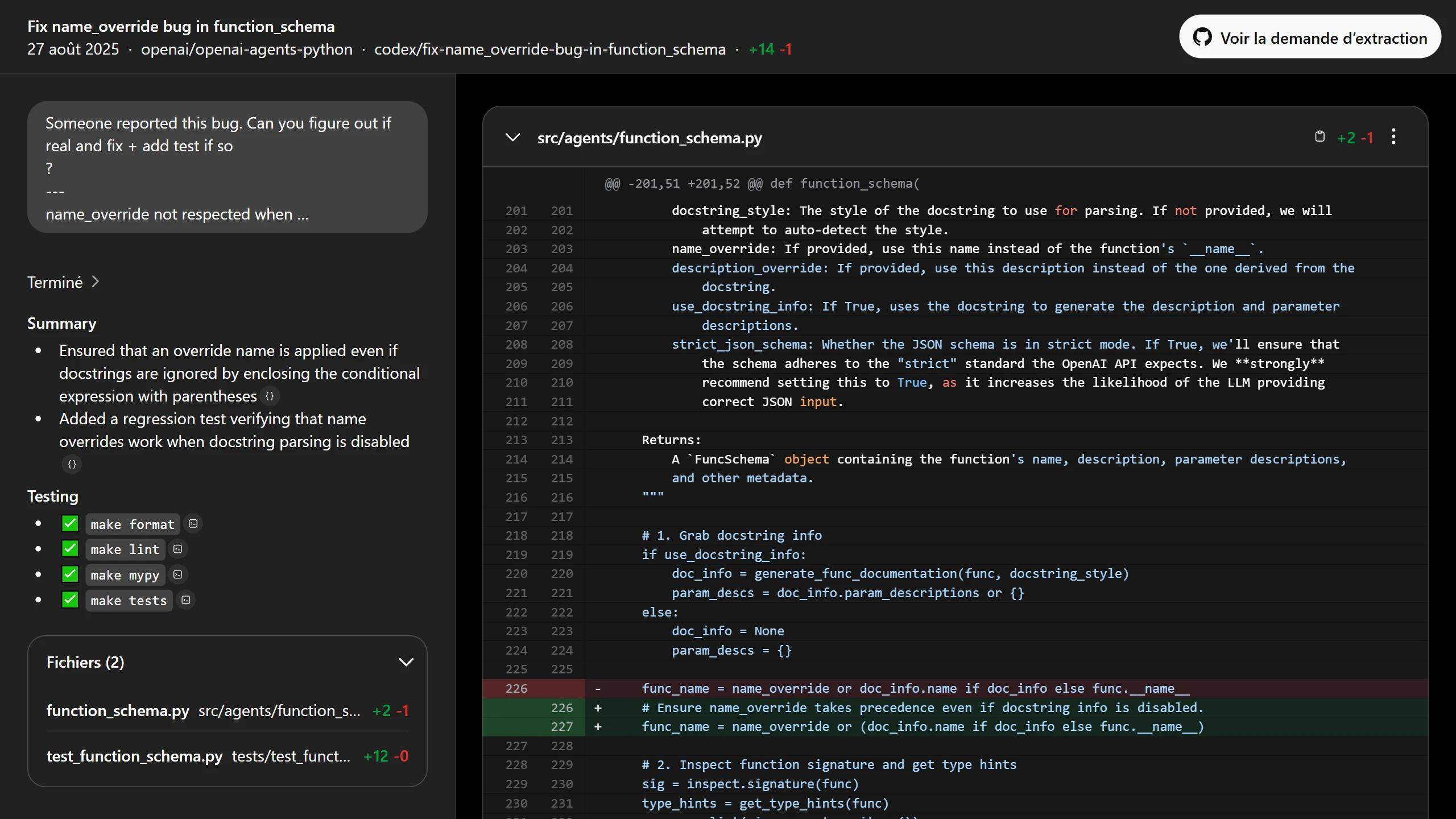Click the user prompt message bubble
1456x819 pixels.
pos(227,167)
